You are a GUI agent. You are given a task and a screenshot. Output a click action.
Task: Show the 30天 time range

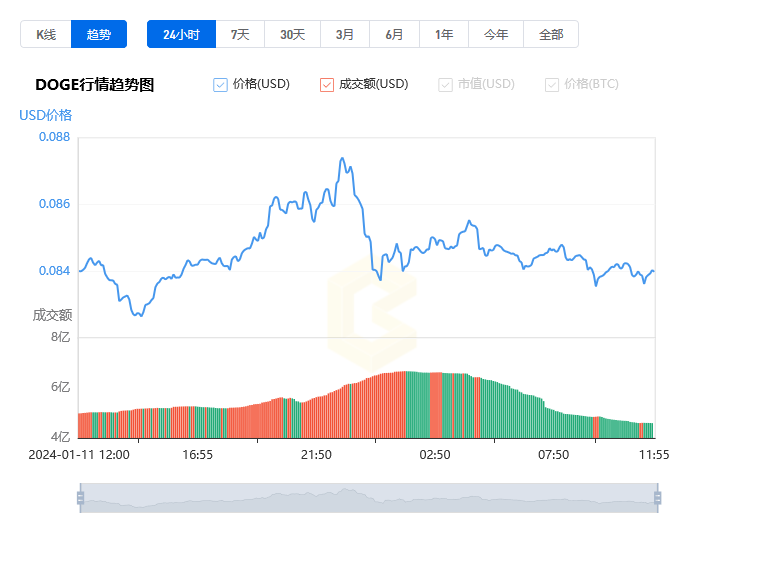point(292,34)
